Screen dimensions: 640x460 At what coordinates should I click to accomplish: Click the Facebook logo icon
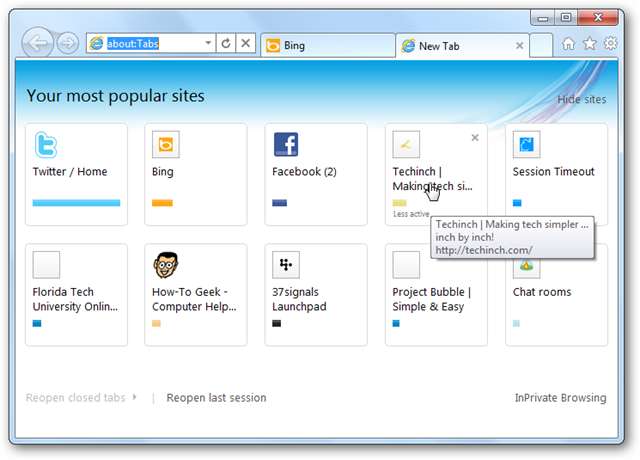pyautogui.click(x=286, y=145)
